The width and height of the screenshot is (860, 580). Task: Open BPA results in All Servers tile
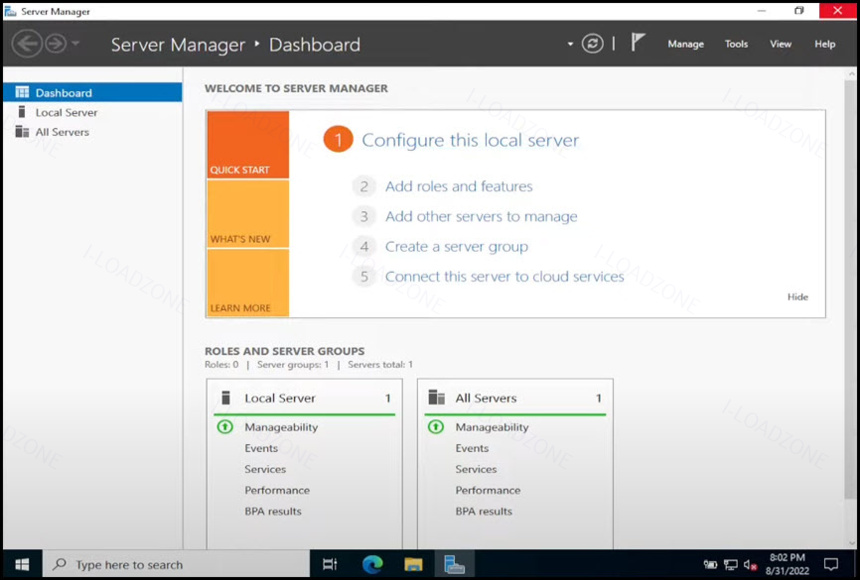pyautogui.click(x=483, y=511)
